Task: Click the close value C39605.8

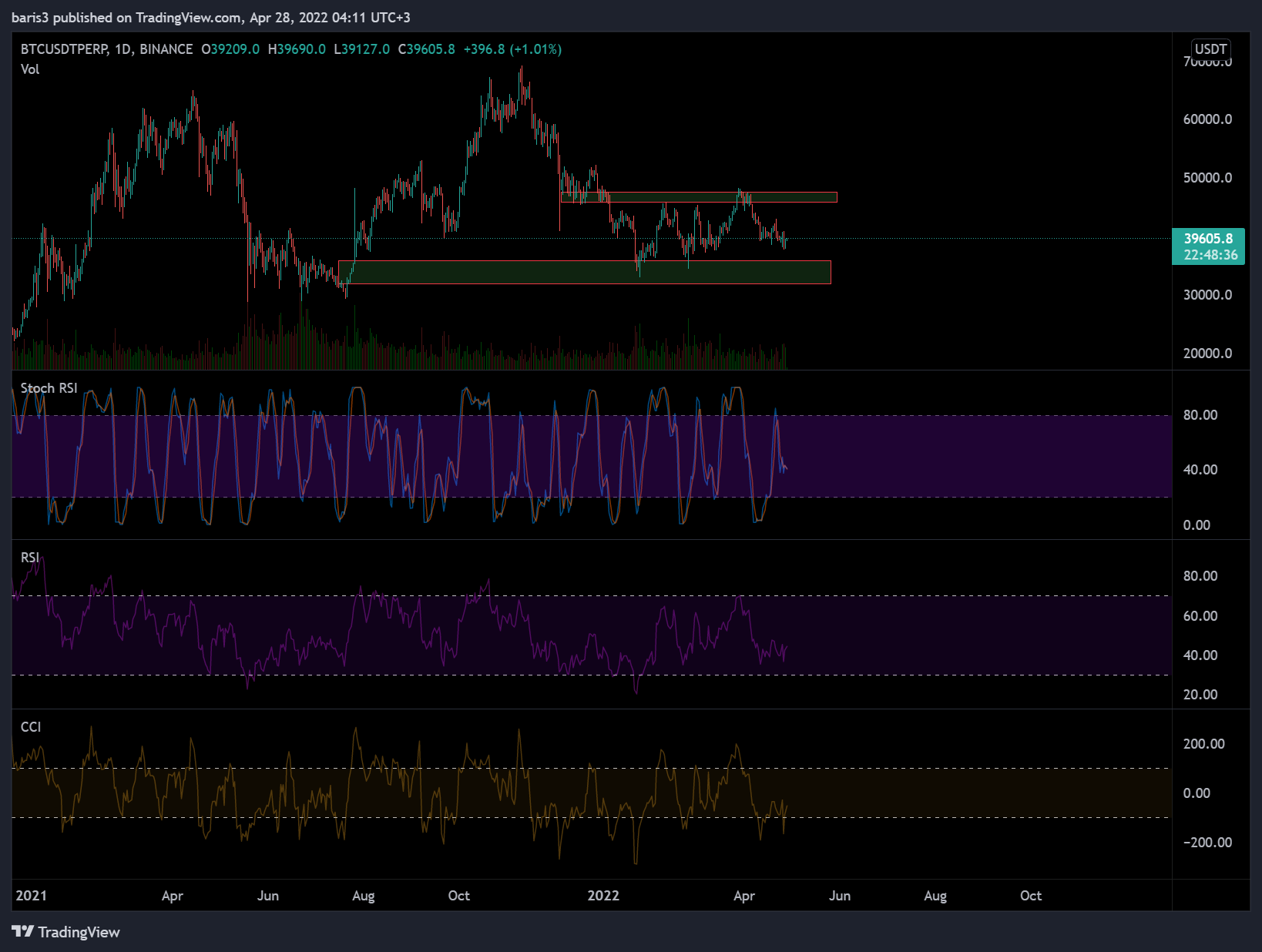Action: [426, 49]
